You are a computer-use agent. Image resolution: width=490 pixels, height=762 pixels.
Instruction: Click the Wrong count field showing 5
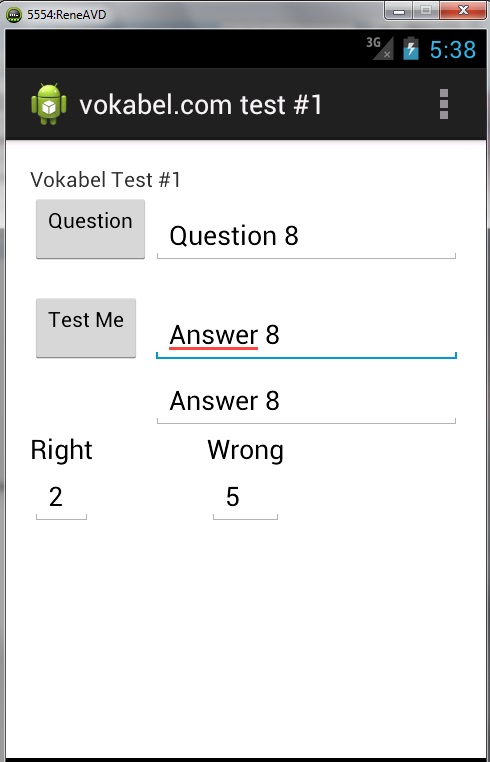(245, 498)
